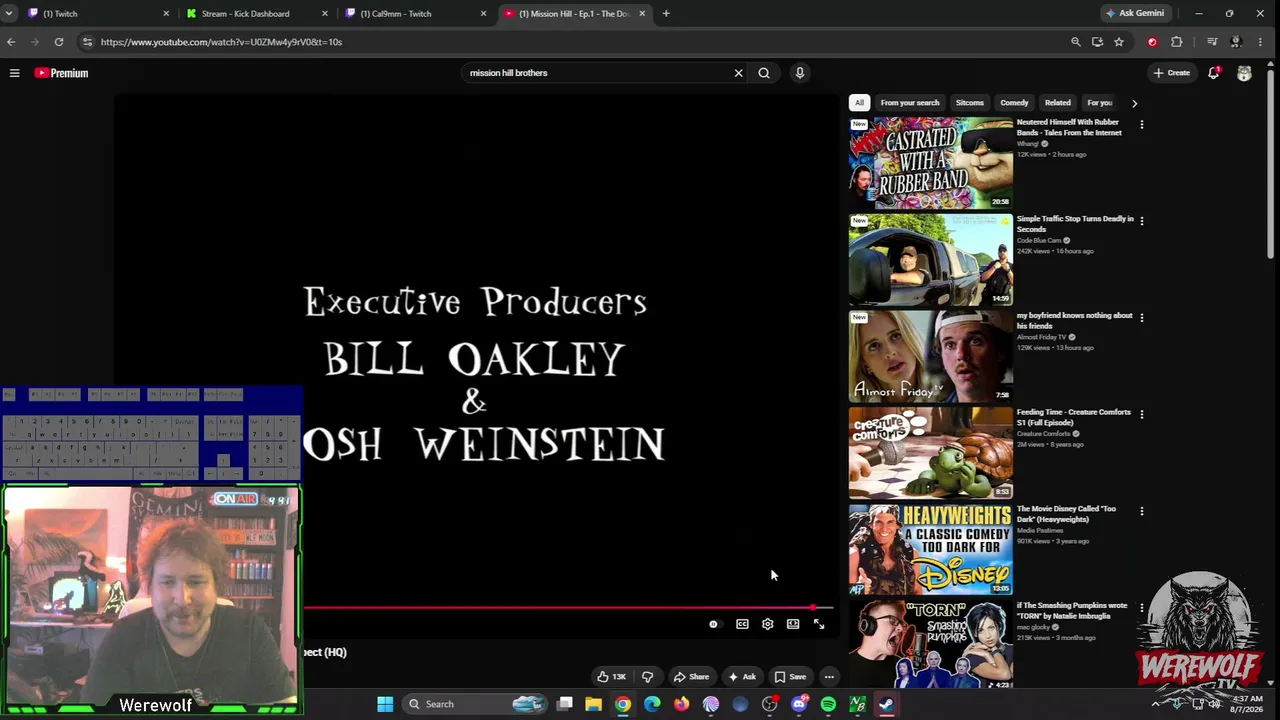Image resolution: width=1280 pixels, height=720 pixels.
Task: Open options for Heavyweights video
Action: (x=1142, y=511)
